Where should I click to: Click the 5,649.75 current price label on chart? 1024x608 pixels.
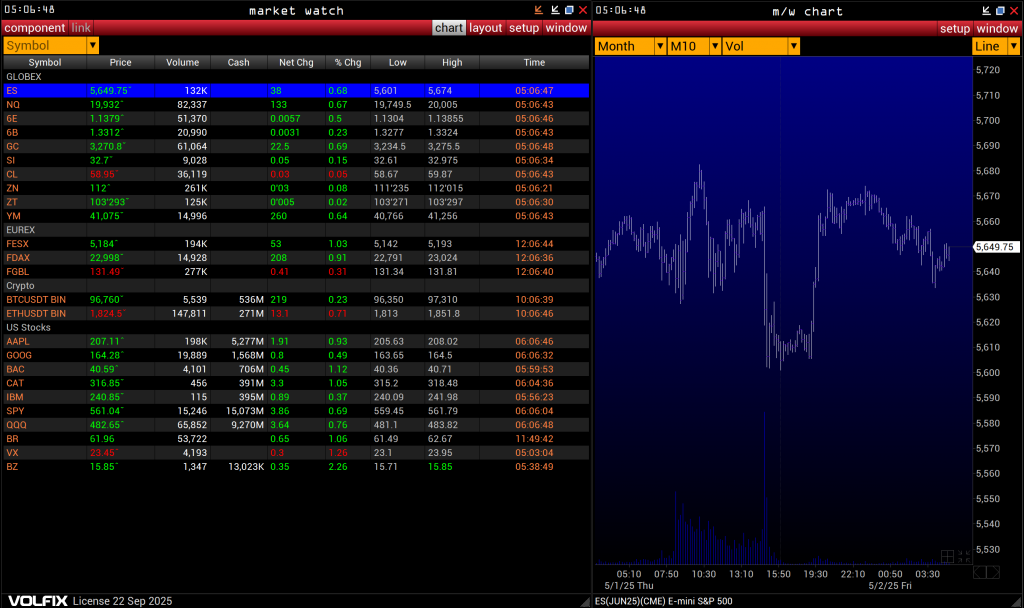click(x=996, y=247)
